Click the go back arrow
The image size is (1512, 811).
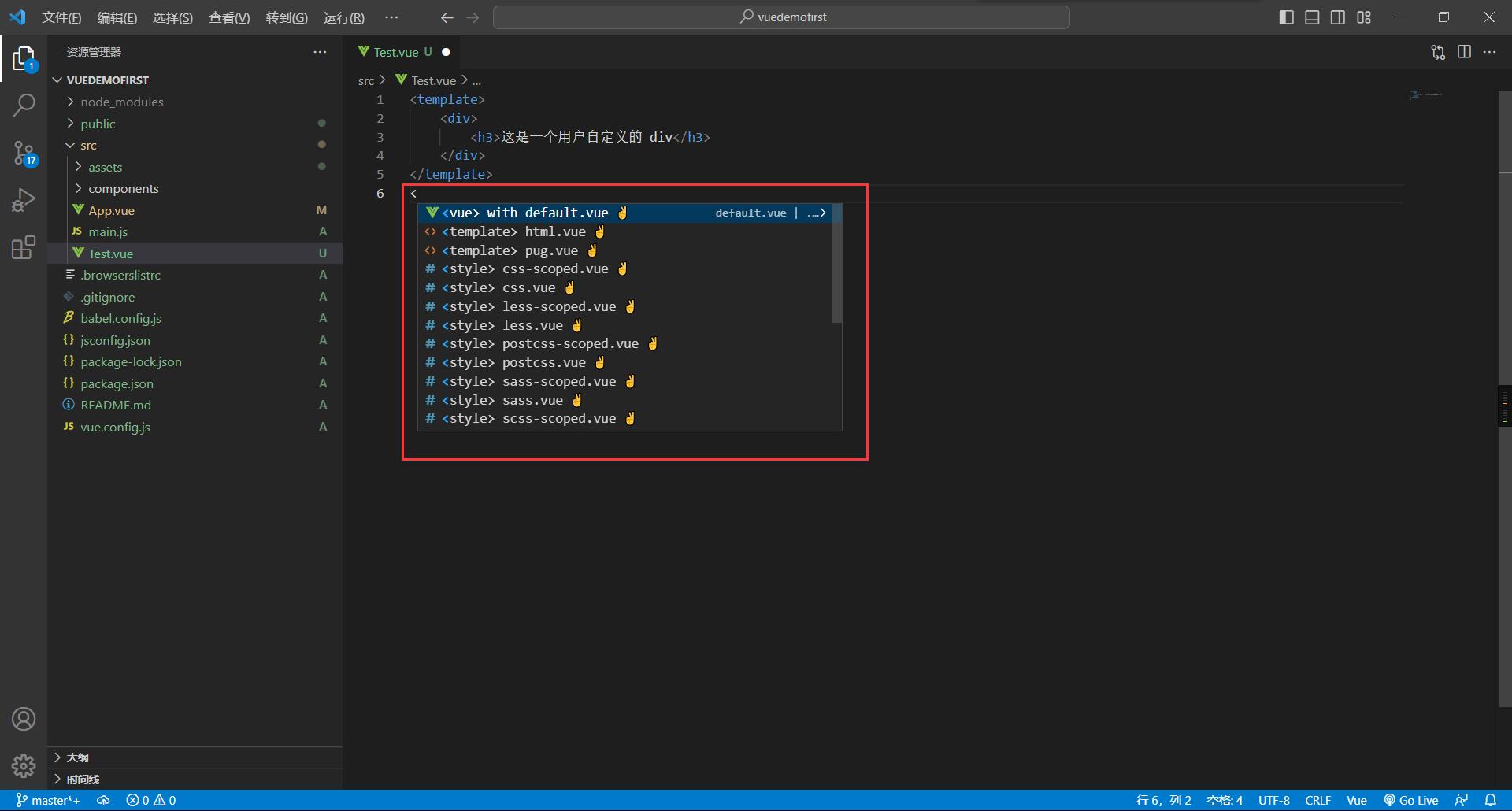point(447,17)
